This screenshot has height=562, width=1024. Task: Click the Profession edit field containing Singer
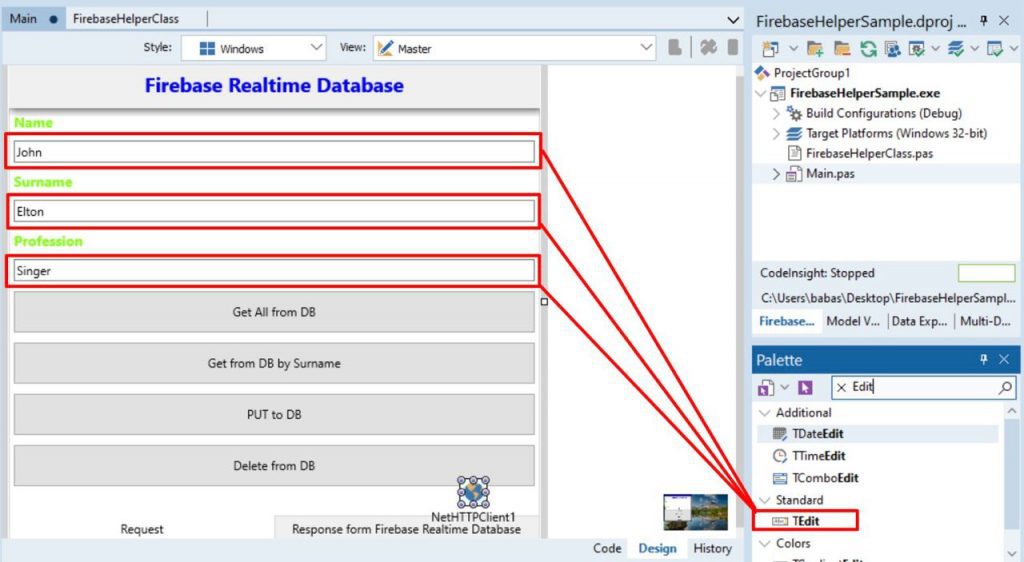tap(274, 271)
